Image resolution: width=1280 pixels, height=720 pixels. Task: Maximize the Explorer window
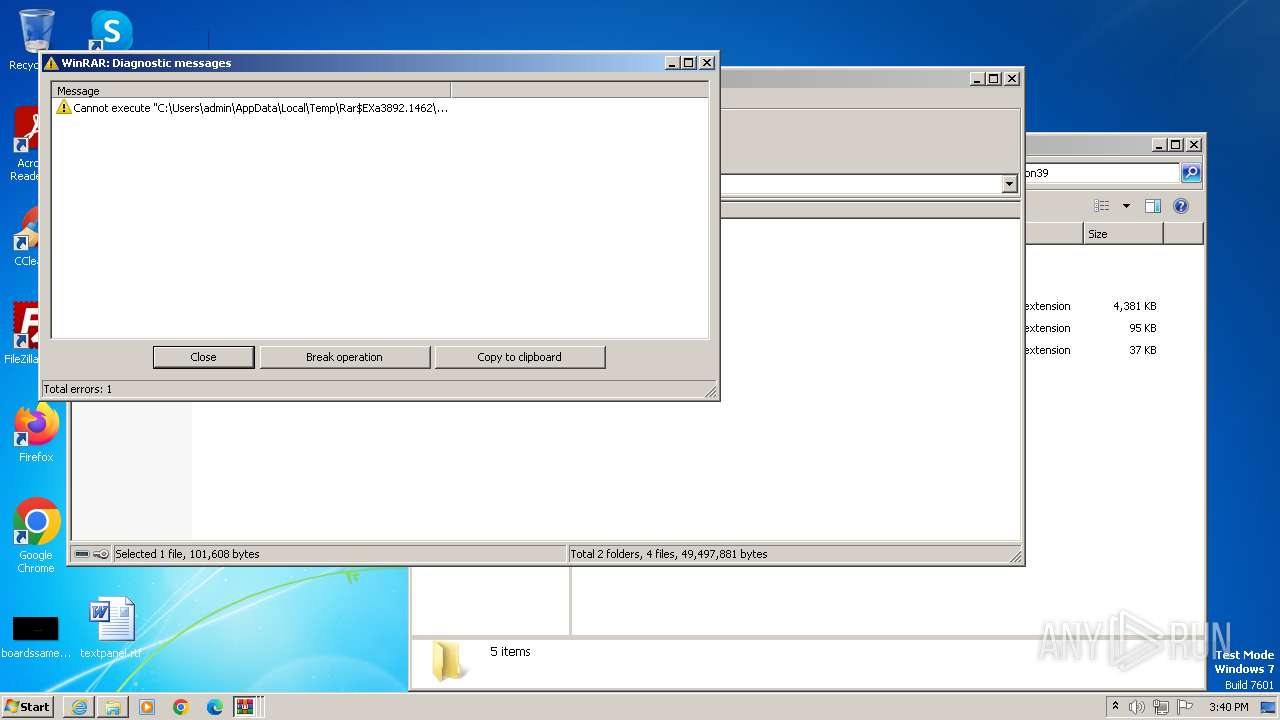[1176, 144]
